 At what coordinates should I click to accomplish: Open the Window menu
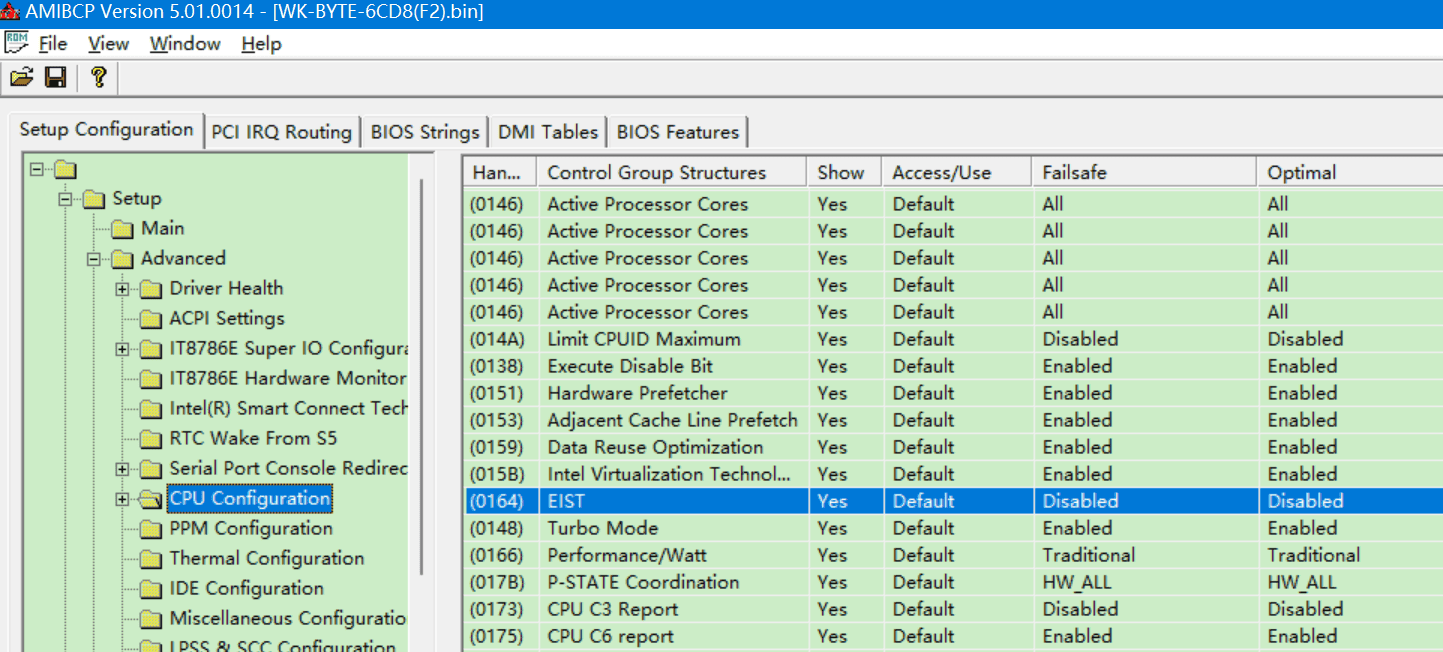185,44
